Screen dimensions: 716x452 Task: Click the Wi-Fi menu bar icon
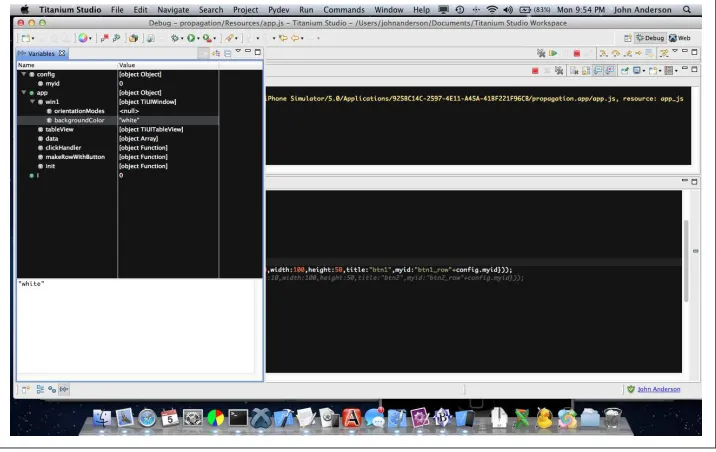(x=492, y=10)
